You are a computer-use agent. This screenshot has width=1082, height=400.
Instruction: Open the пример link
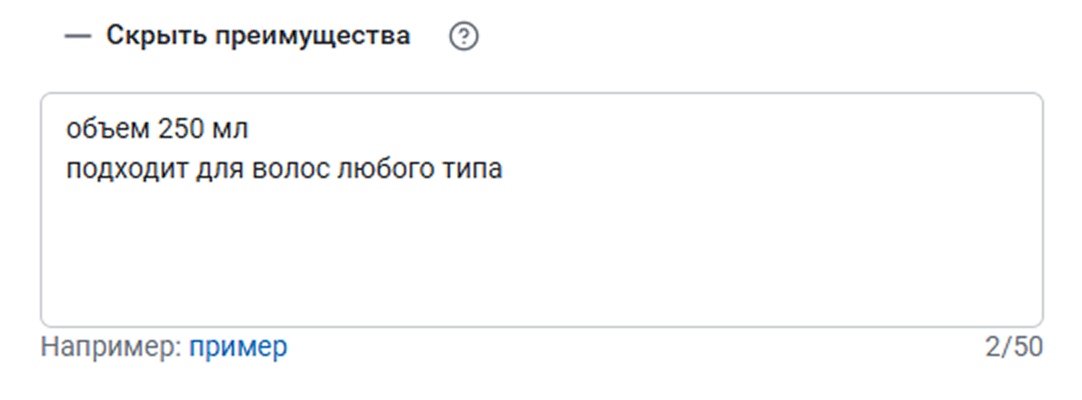(x=238, y=347)
